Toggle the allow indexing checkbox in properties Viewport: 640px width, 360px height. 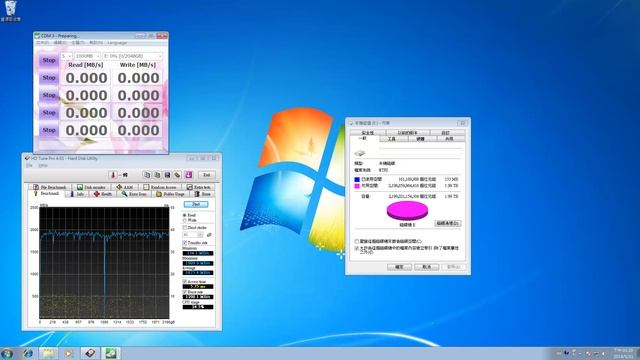pyautogui.click(x=357, y=248)
